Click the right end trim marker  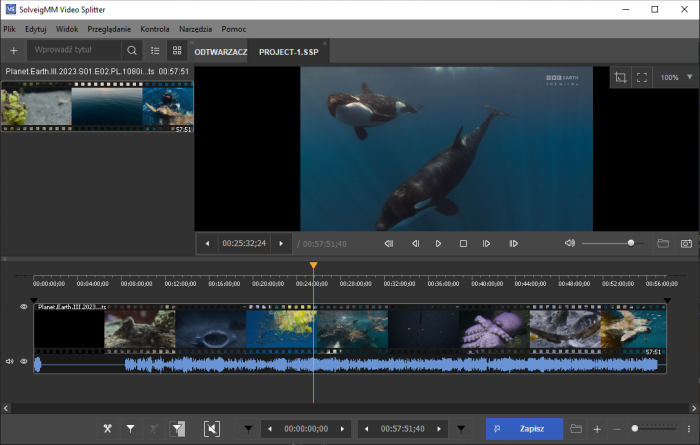(667, 301)
